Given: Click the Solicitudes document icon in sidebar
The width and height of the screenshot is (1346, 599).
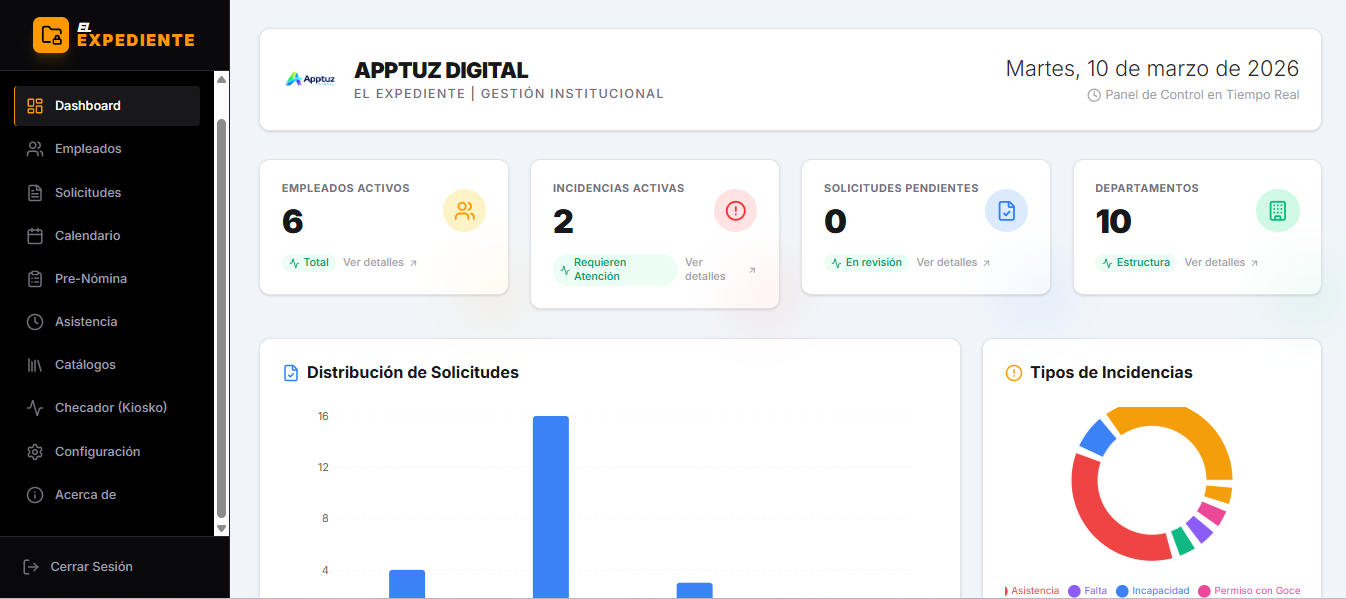Looking at the screenshot, I should [35, 193].
